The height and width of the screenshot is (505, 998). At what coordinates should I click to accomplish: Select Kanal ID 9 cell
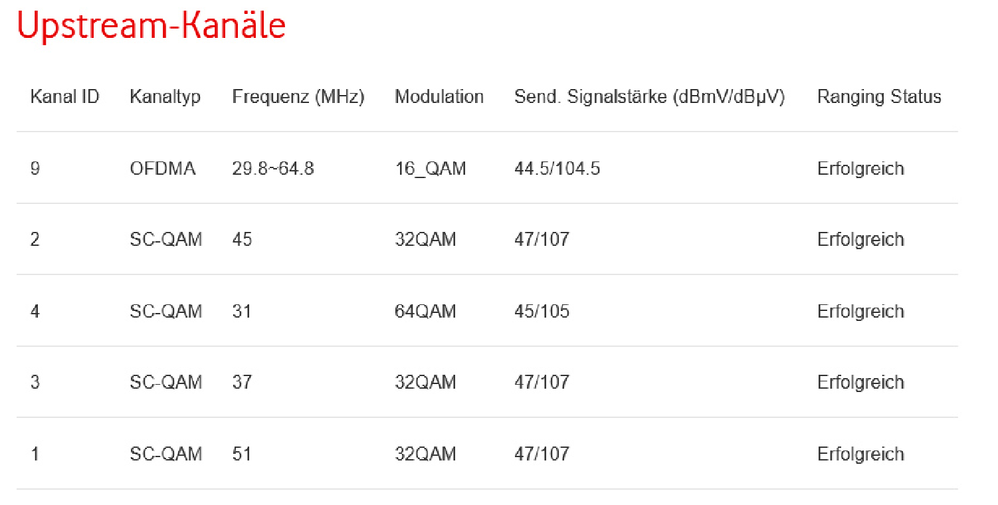(36, 169)
